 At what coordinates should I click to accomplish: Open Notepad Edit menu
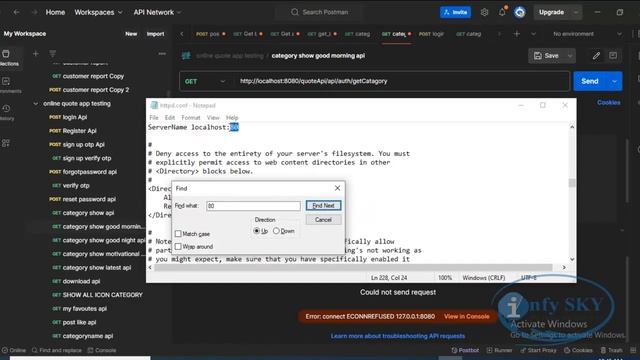[x=170, y=118]
